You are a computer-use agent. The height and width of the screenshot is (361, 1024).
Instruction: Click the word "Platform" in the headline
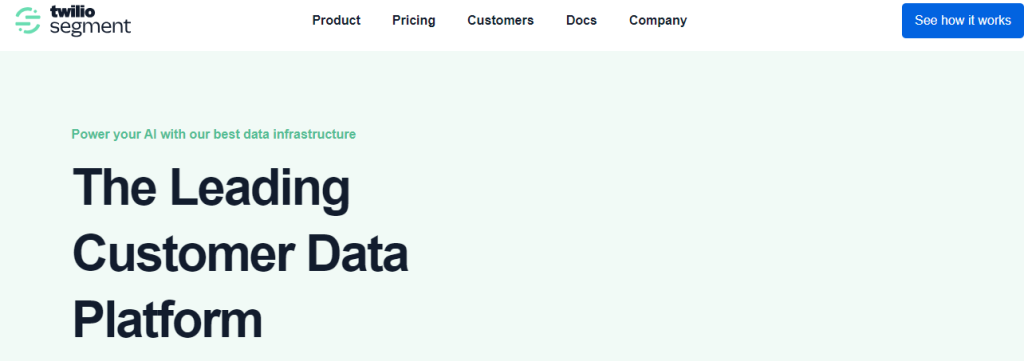167,321
